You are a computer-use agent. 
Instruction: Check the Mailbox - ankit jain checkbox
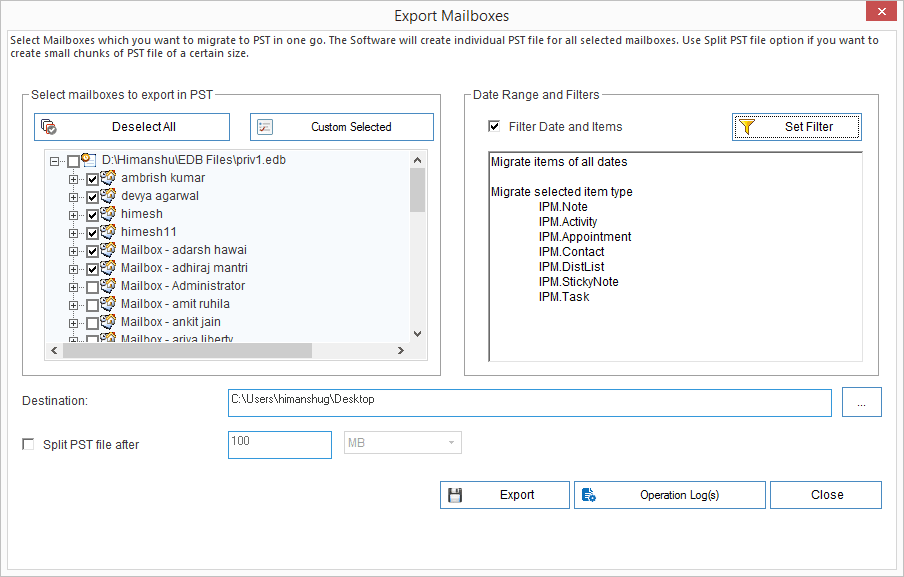(92, 323)
